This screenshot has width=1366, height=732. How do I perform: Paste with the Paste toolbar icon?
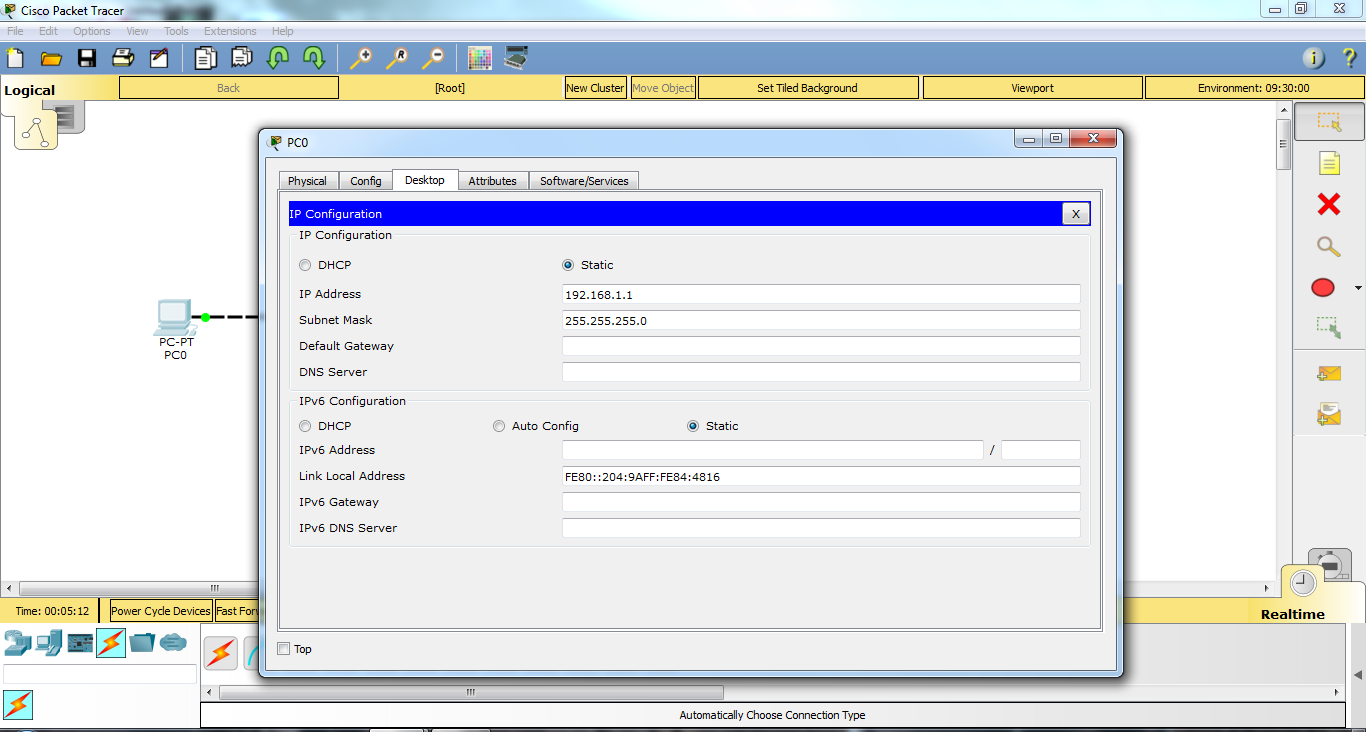[242, 58]
